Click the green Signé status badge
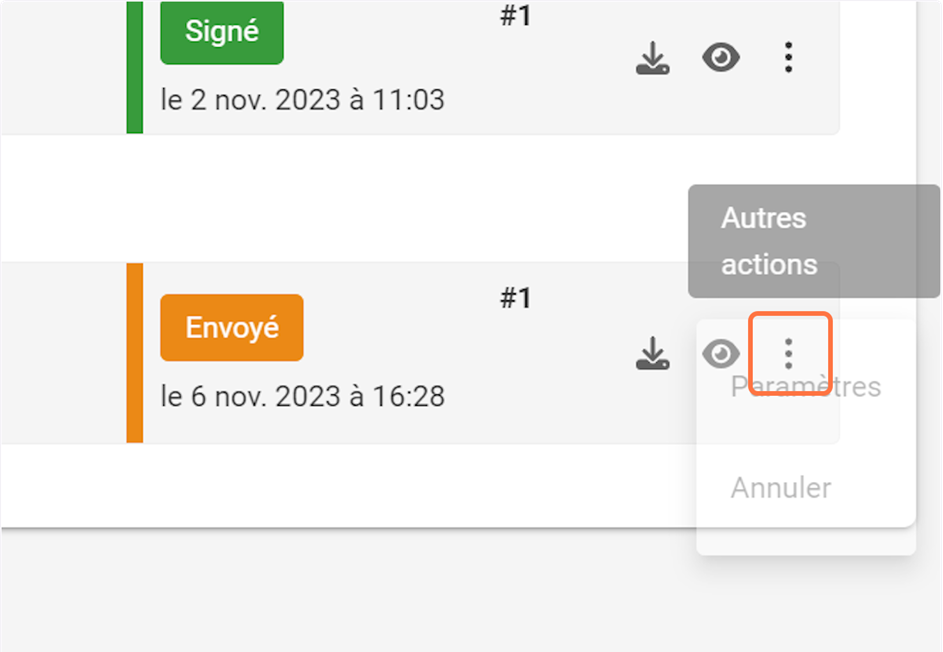This screenshot has height=652, width=943. coord(222,32)
